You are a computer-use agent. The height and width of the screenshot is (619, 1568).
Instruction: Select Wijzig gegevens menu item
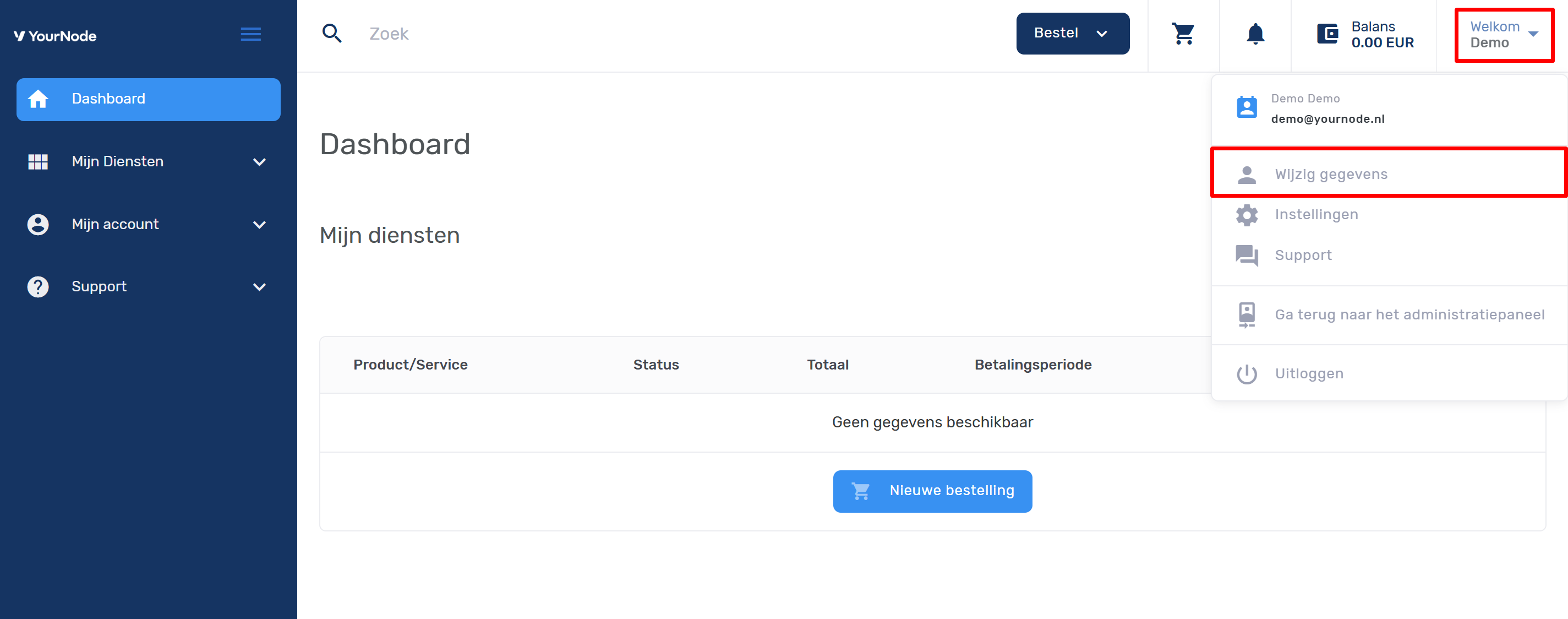tap(1389, 174)
